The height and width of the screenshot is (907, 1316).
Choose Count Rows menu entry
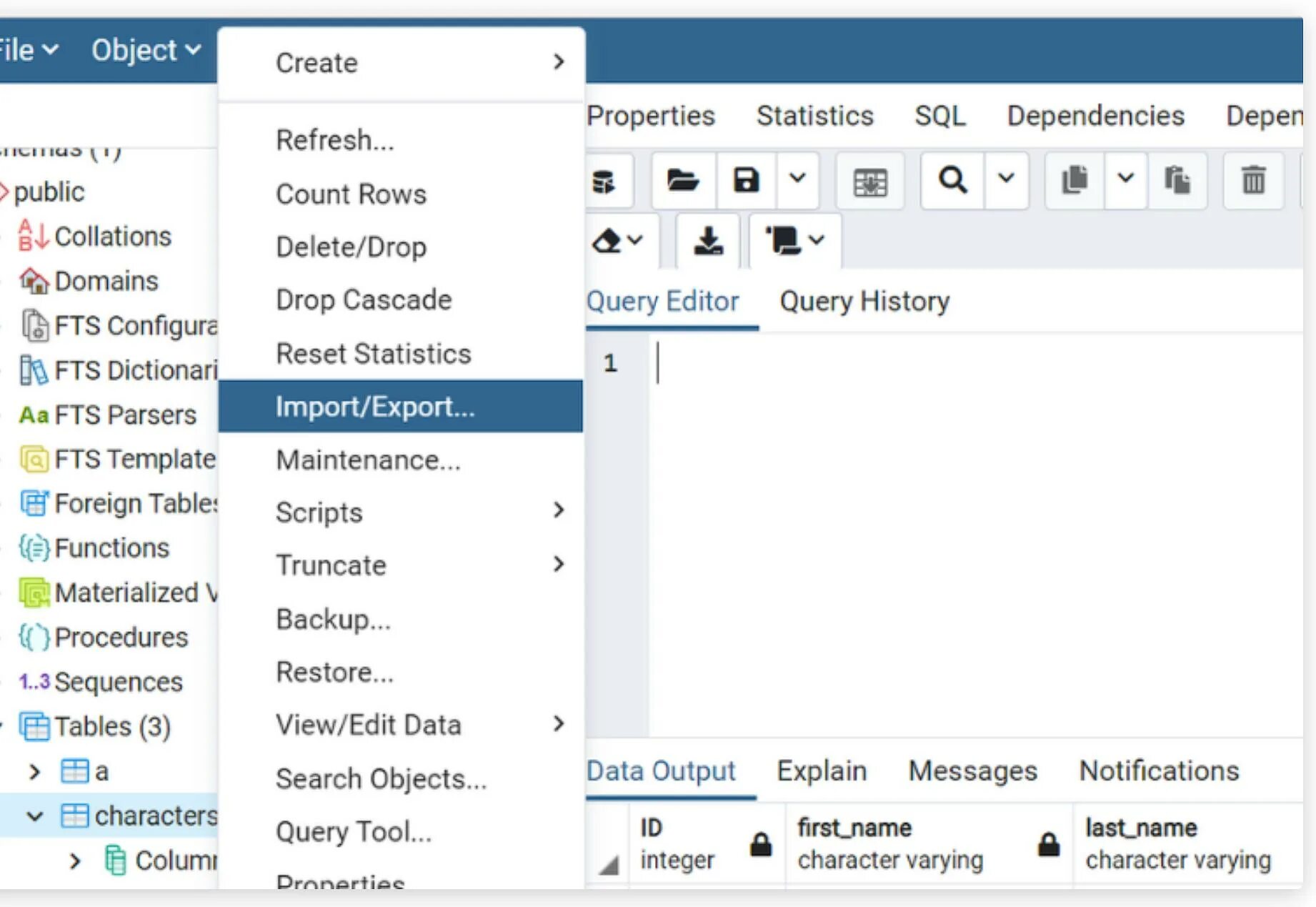[x=401, y=194]
